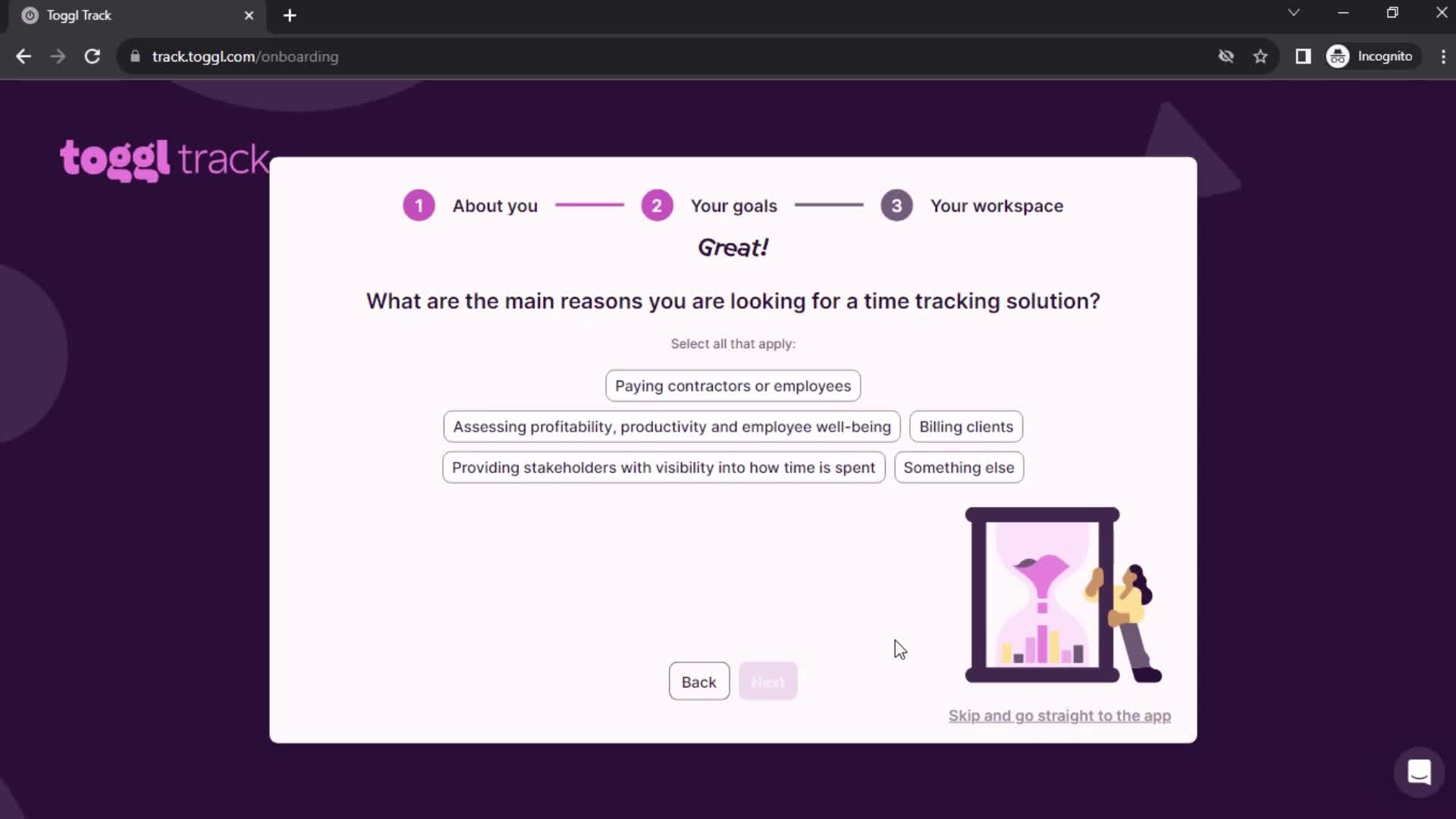Click the 'Back' button
Image resolution: width=1456 pixels, height=819 pixels.
pyautogui.click(x=698, y=681)
